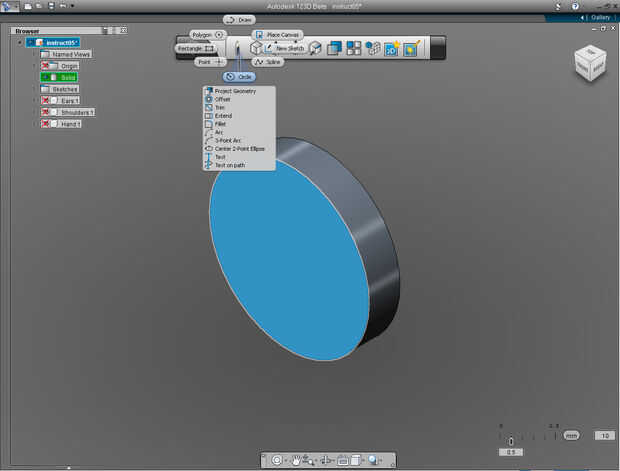Toggle visibility of the Origin folder
Image resolution: width=620 pixels, height=471 pixels.
tap(45, 66)
